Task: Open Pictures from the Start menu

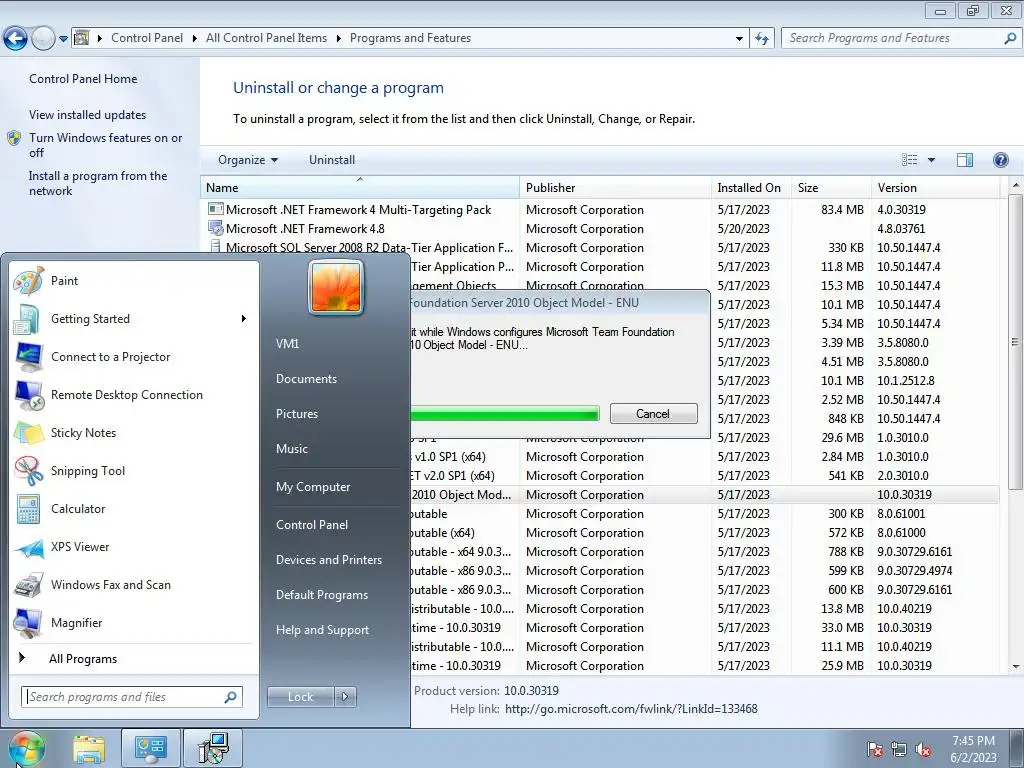Action: pyautogui.click(x=296, y=414)
